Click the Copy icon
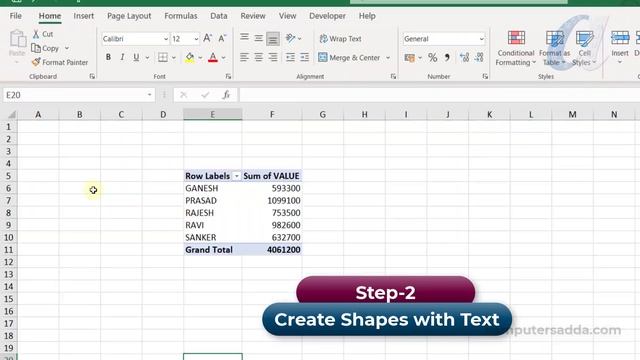The width and height of the screenshot is (640, 360). (36, 48)
